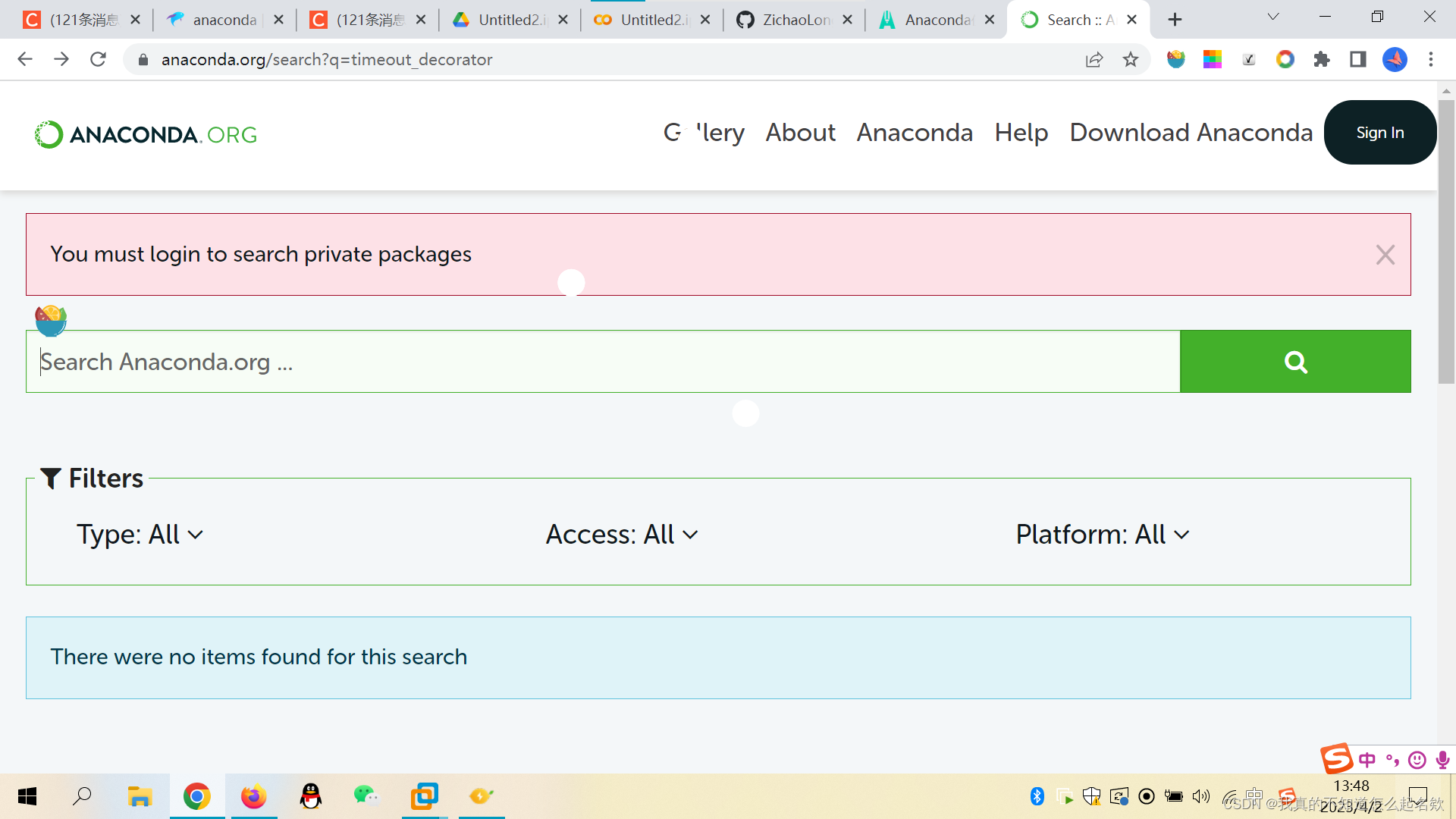1456x819 pixels.
Task: Click the About navigation link
Action: pos(800,133)
